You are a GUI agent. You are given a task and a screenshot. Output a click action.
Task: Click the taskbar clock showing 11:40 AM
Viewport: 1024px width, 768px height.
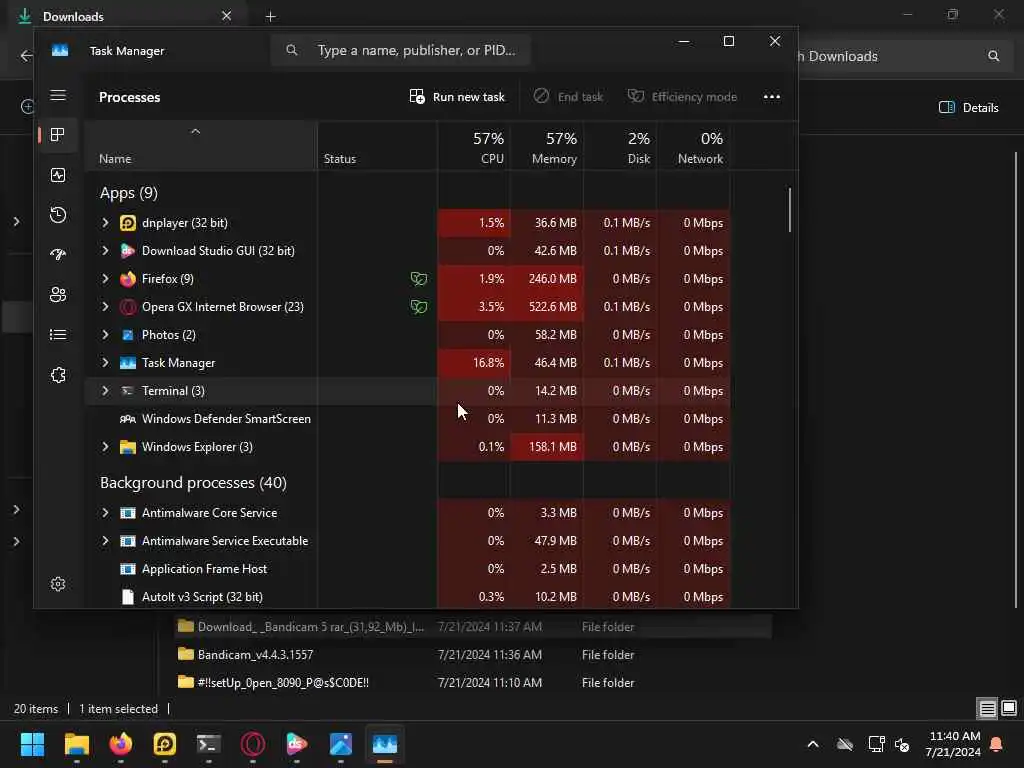point(955,744)
